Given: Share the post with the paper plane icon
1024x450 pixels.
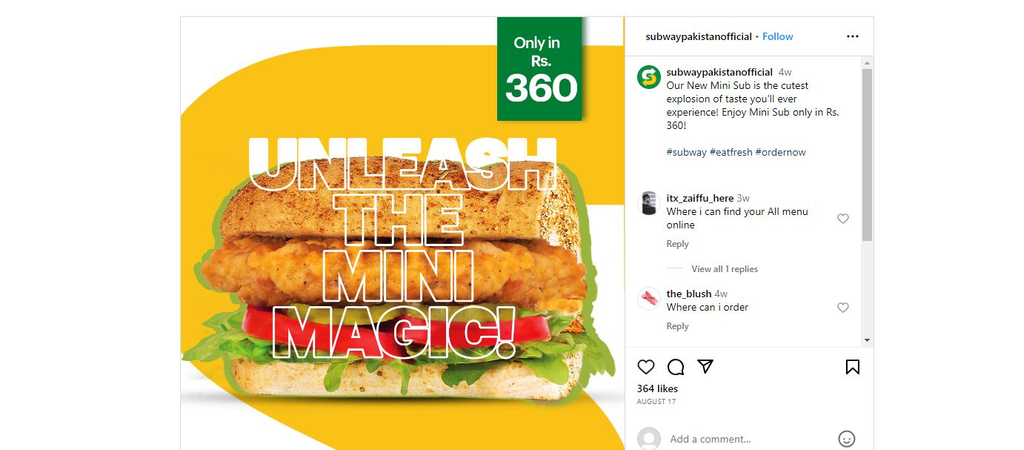Looking at the screenshot, I should click(705, 366).
